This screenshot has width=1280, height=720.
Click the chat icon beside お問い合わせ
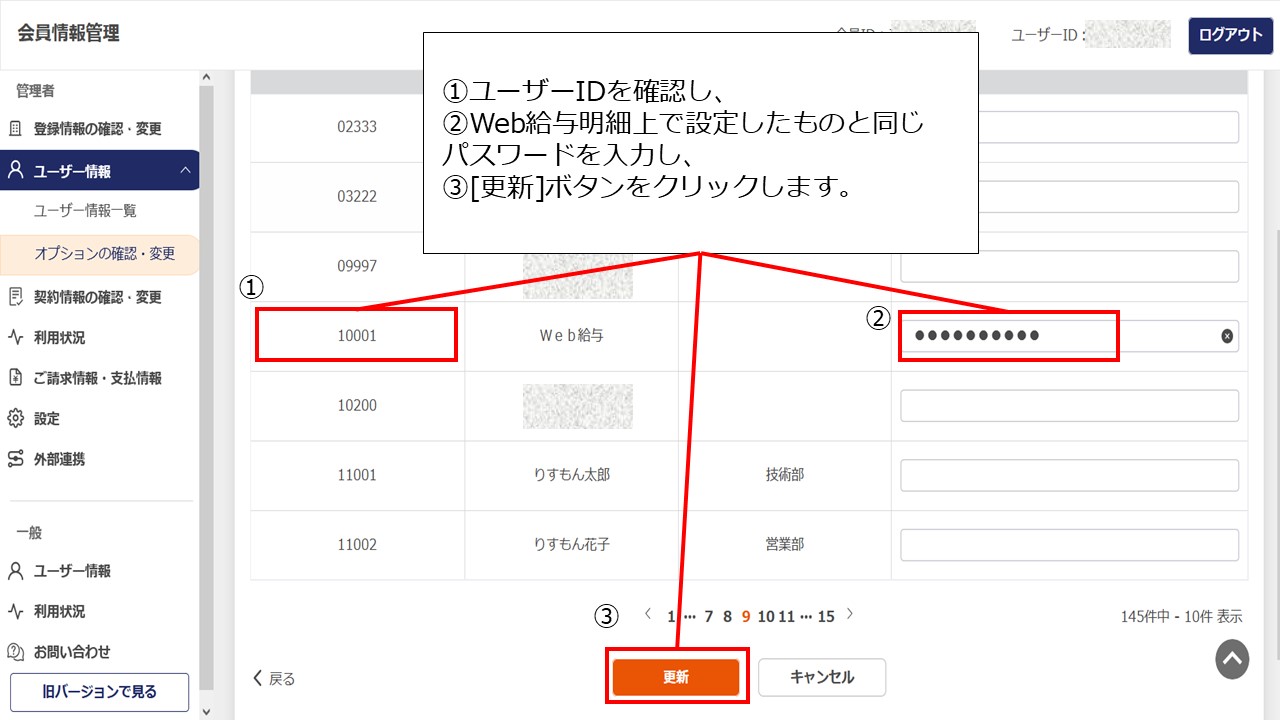pos(15,652)
